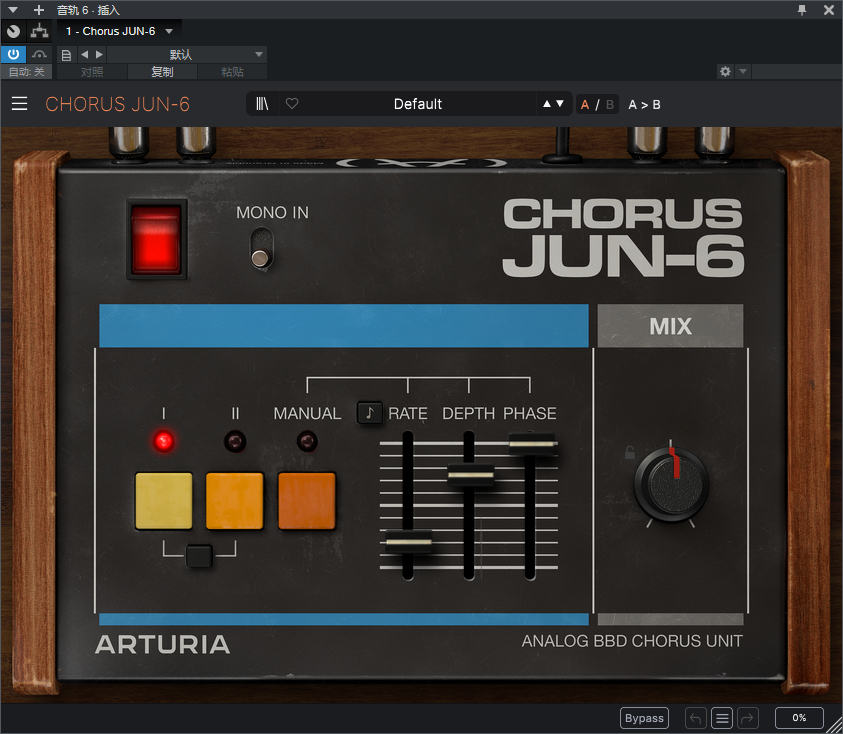The height and width of the screenshot is (734, 843).
Task: Open the host sidechain routing icon
Action: [39, 31]
